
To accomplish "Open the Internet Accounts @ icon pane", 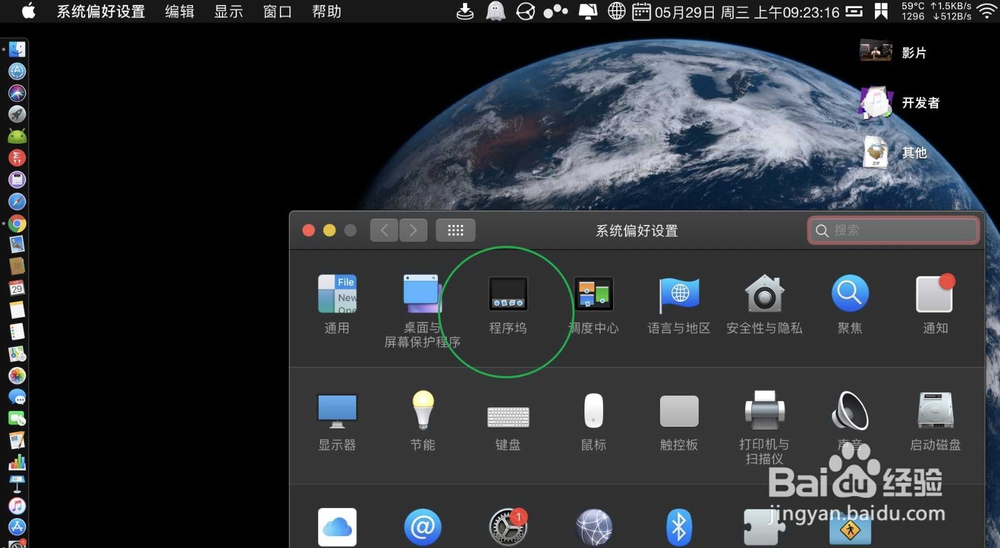I will coord(422,527).
